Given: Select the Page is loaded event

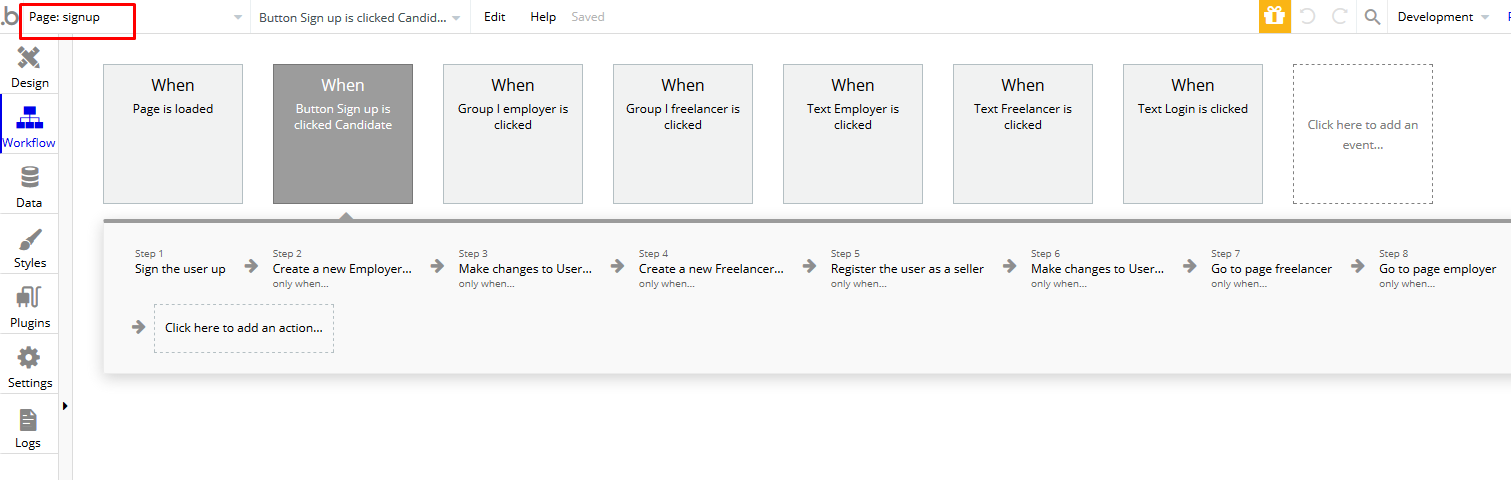Looking at the screenshot, I should click(173, 134).
